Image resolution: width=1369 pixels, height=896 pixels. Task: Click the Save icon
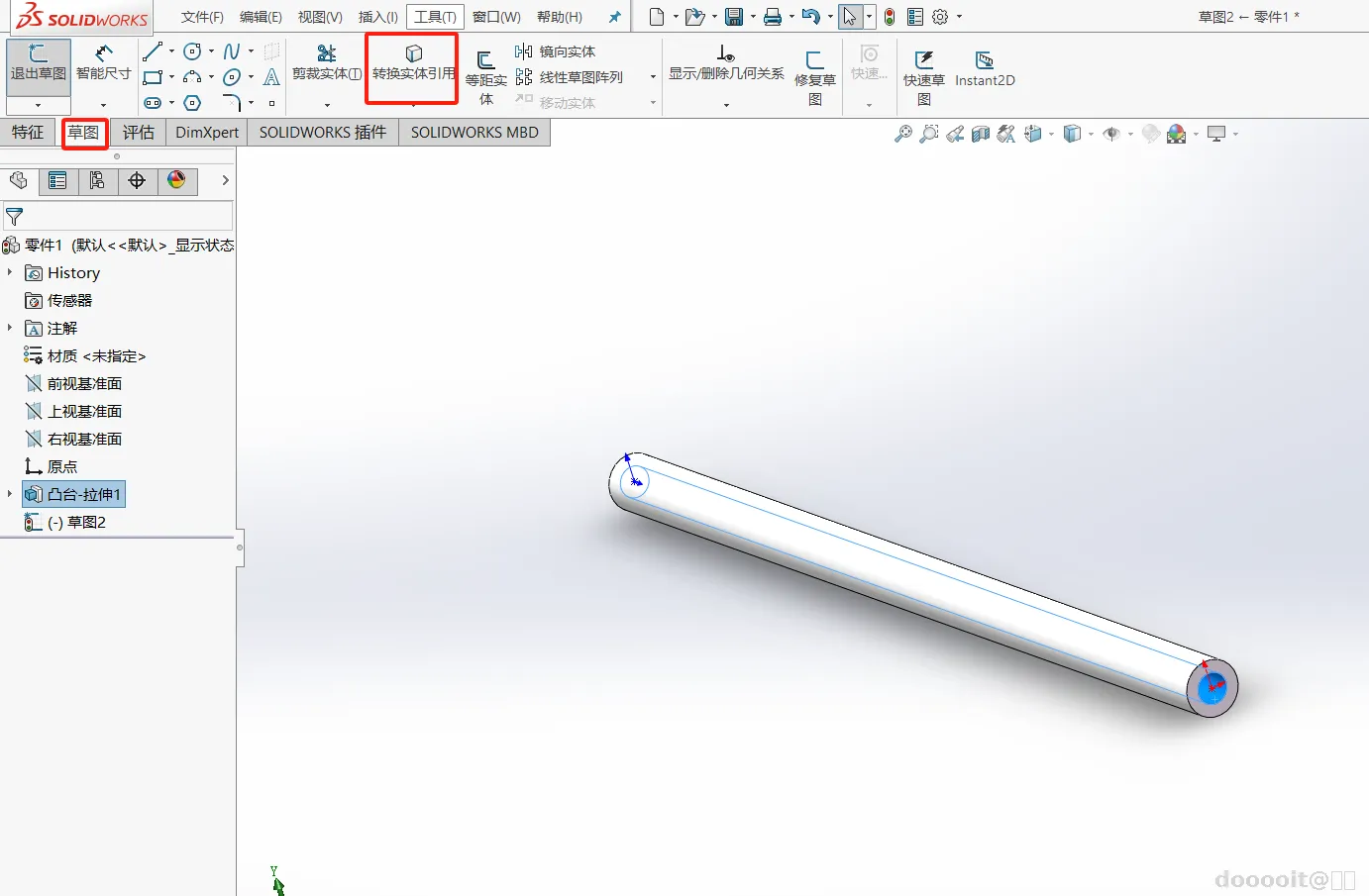(x=734, y=17)
